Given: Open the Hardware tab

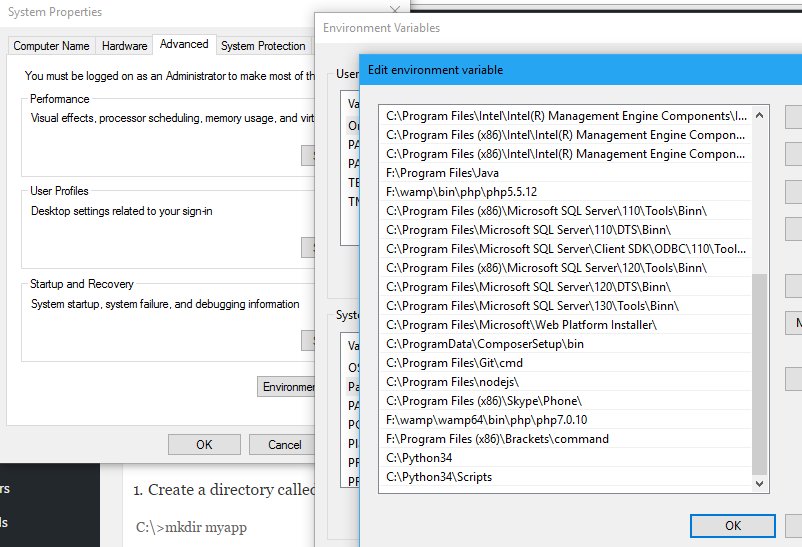Looking at the screenshot, I should click(124, 46).
